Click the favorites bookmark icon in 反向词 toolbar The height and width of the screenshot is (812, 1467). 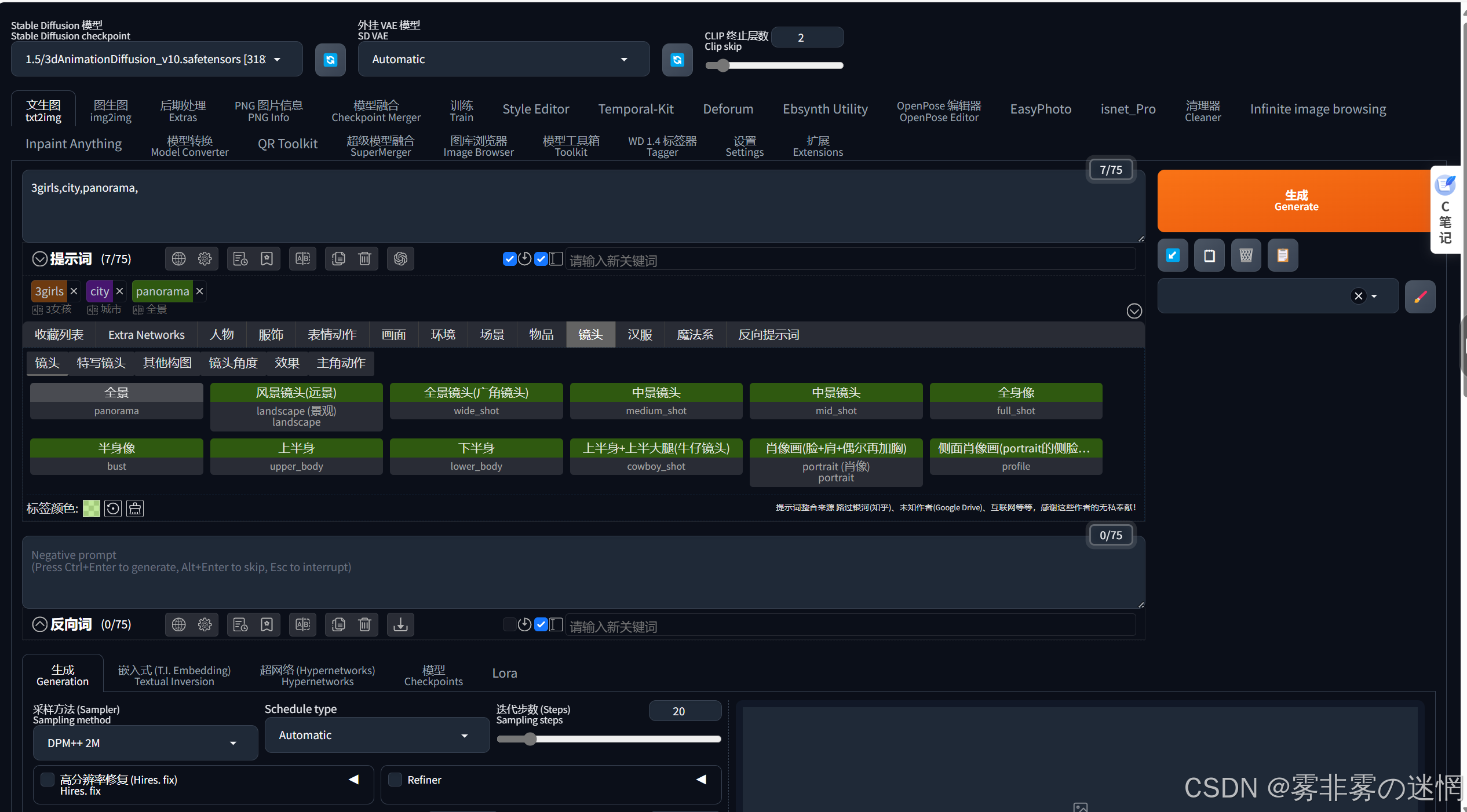[x=267, y=624]
